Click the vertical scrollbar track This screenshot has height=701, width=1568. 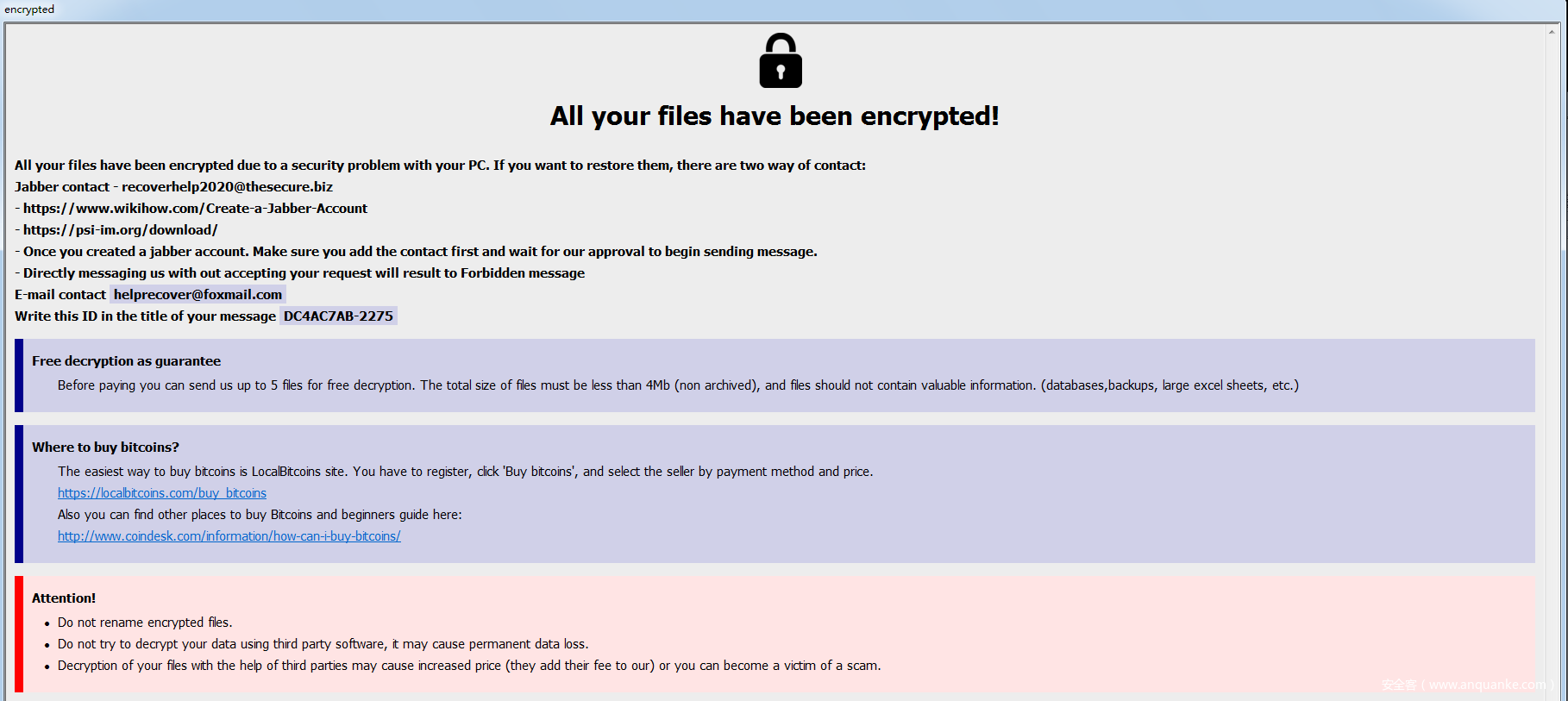point(1552,345)
